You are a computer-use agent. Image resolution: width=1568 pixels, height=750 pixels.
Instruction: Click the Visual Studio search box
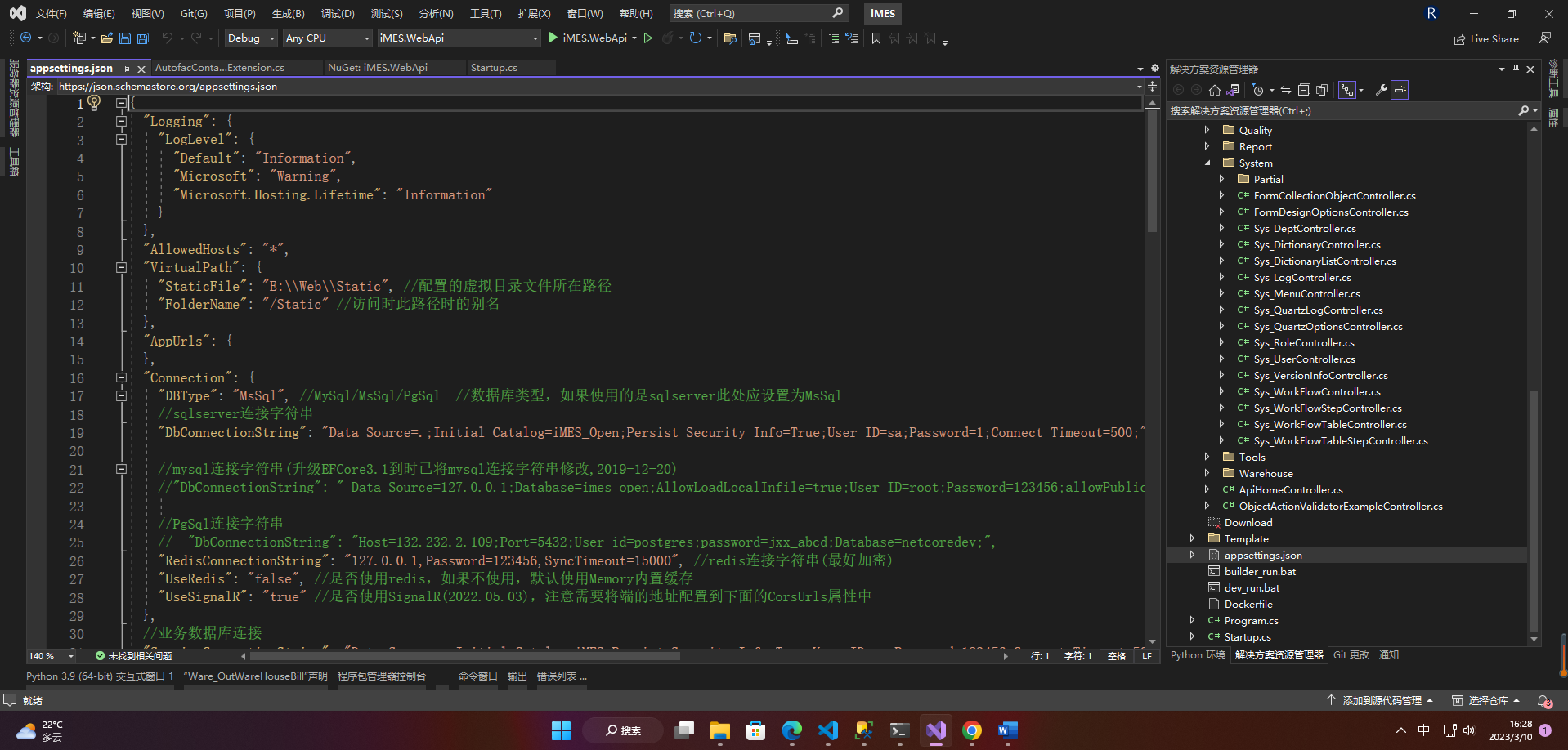point(759,13)
